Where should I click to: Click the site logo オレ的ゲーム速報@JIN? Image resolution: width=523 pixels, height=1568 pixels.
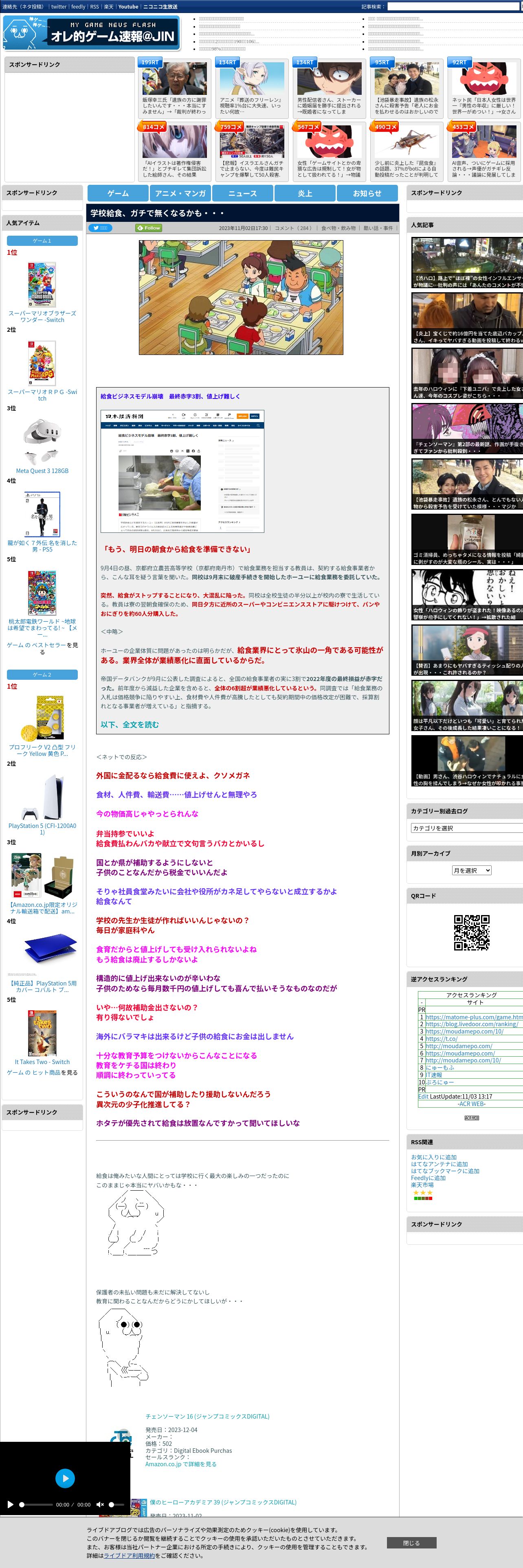91,33
